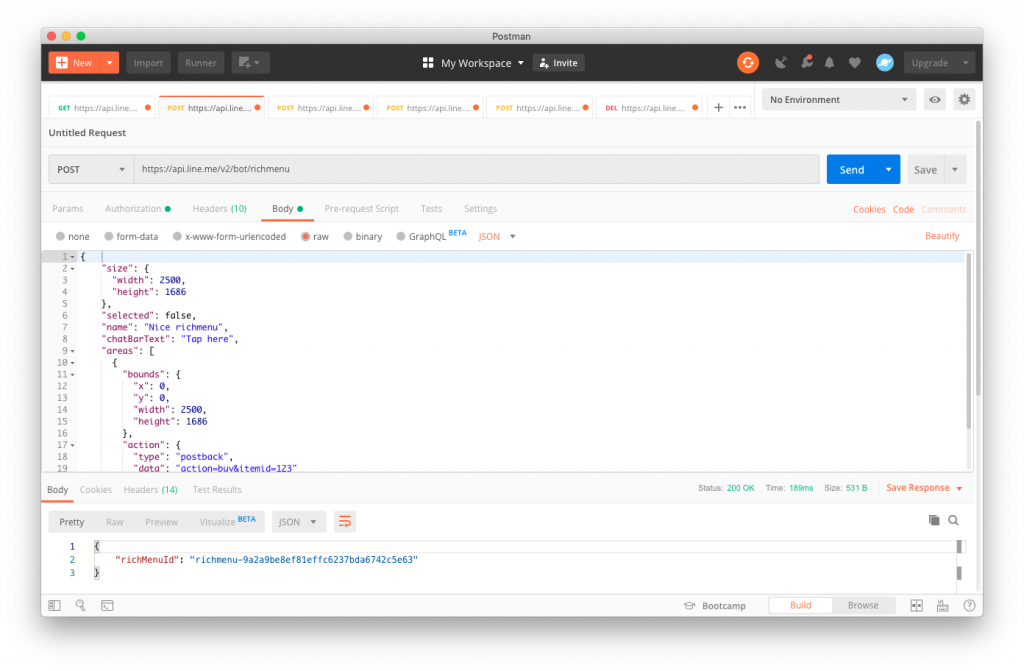This screenshot has width=1024, height=671.
Task: Open the user avatar menu
Action: (x=885, y=63)
